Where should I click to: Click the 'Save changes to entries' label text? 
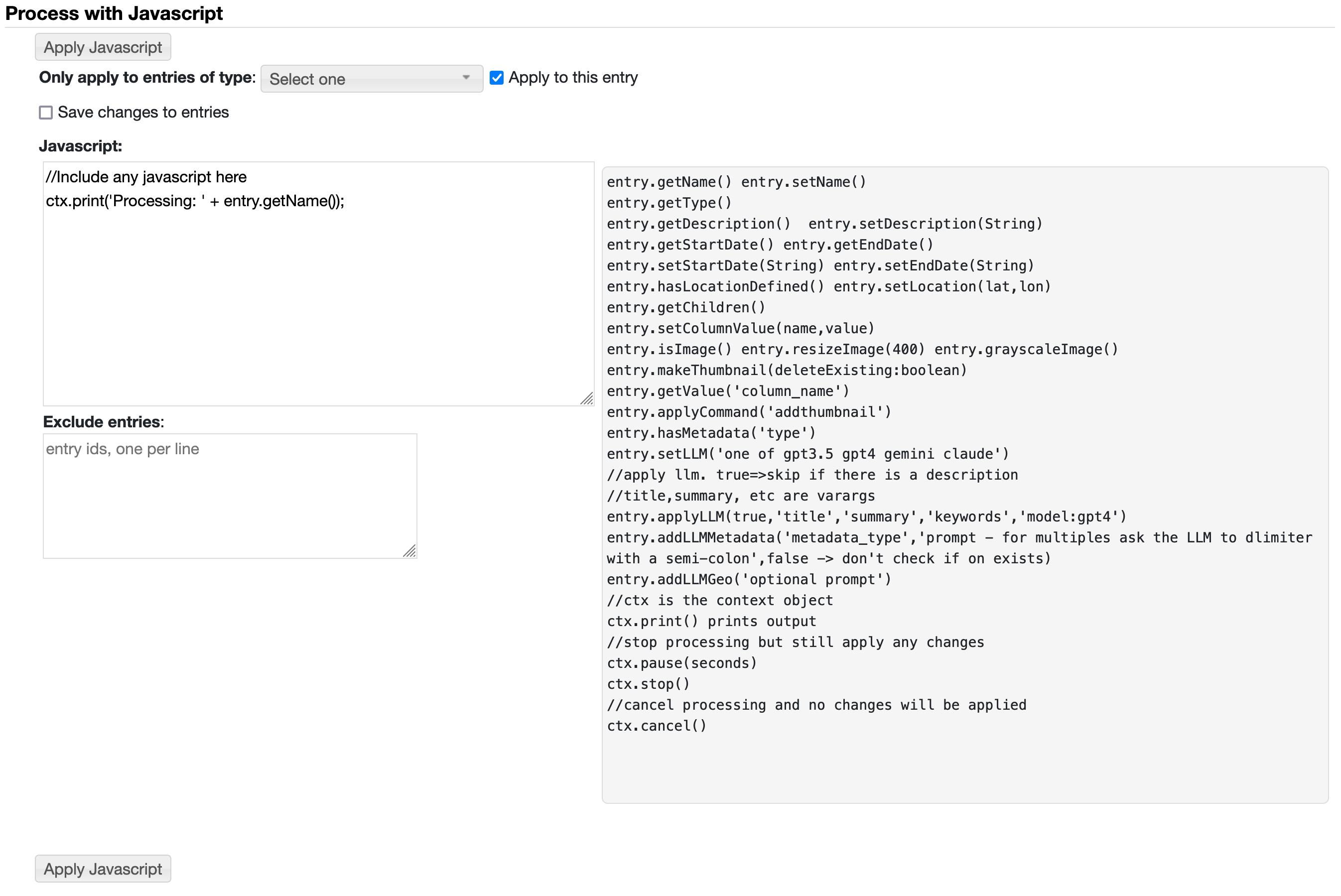143,113
